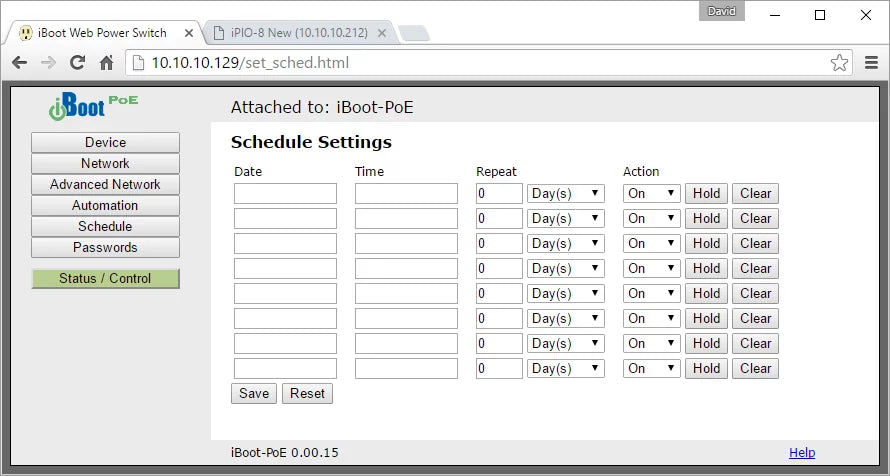Select the iBoot Web Power Switch tab
890x476 pixels.
pyautogui.click(x=102, y=33)
